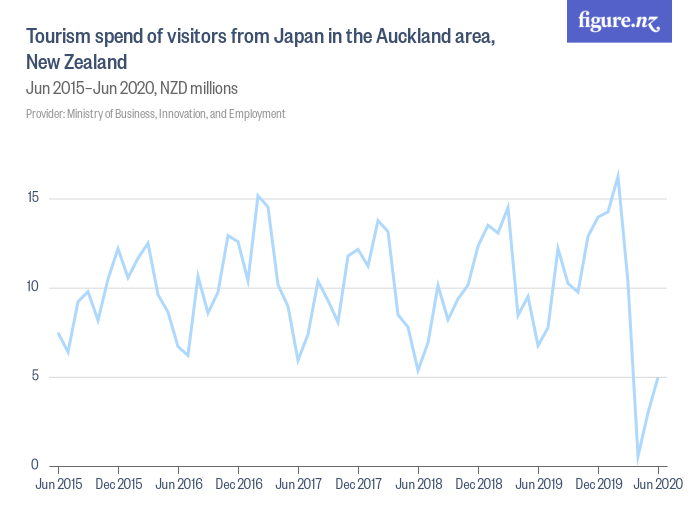This screenshot has width=700, height=525.
Task: Select the Jun 2019 x-axis label
Action: [538, 485]
